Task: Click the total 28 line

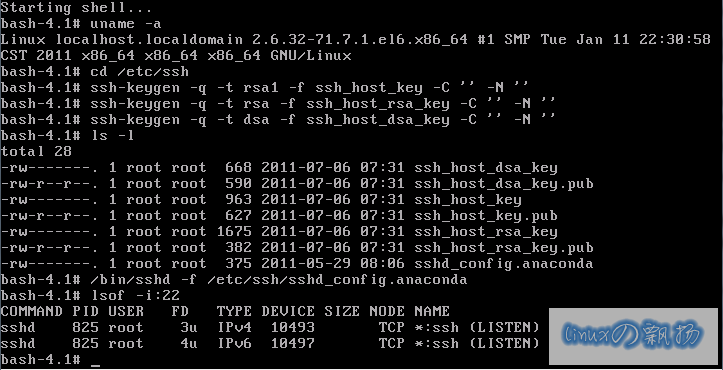Action: (36, 152)
